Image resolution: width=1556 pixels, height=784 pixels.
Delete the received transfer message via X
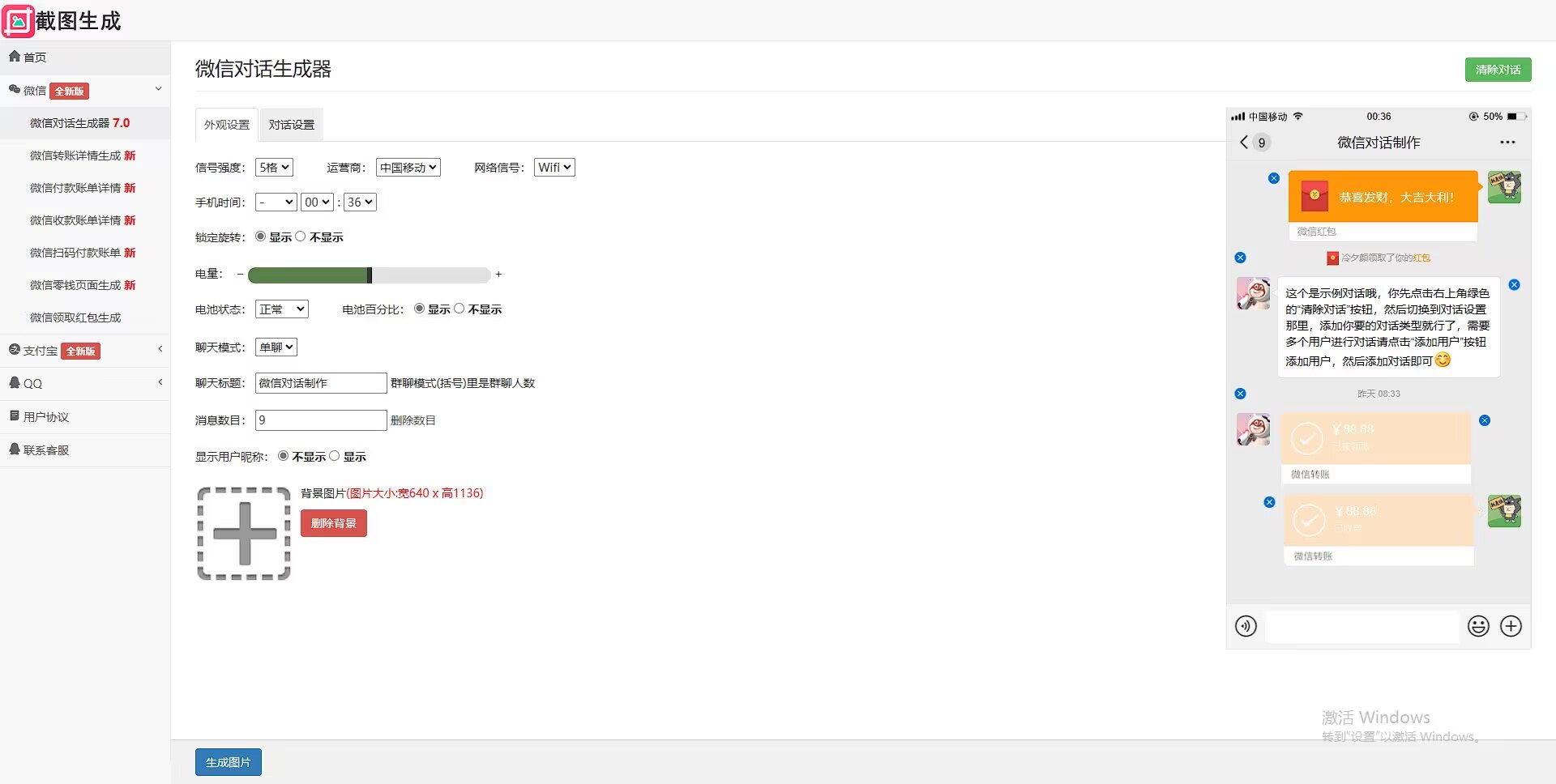coord(1485,420)
